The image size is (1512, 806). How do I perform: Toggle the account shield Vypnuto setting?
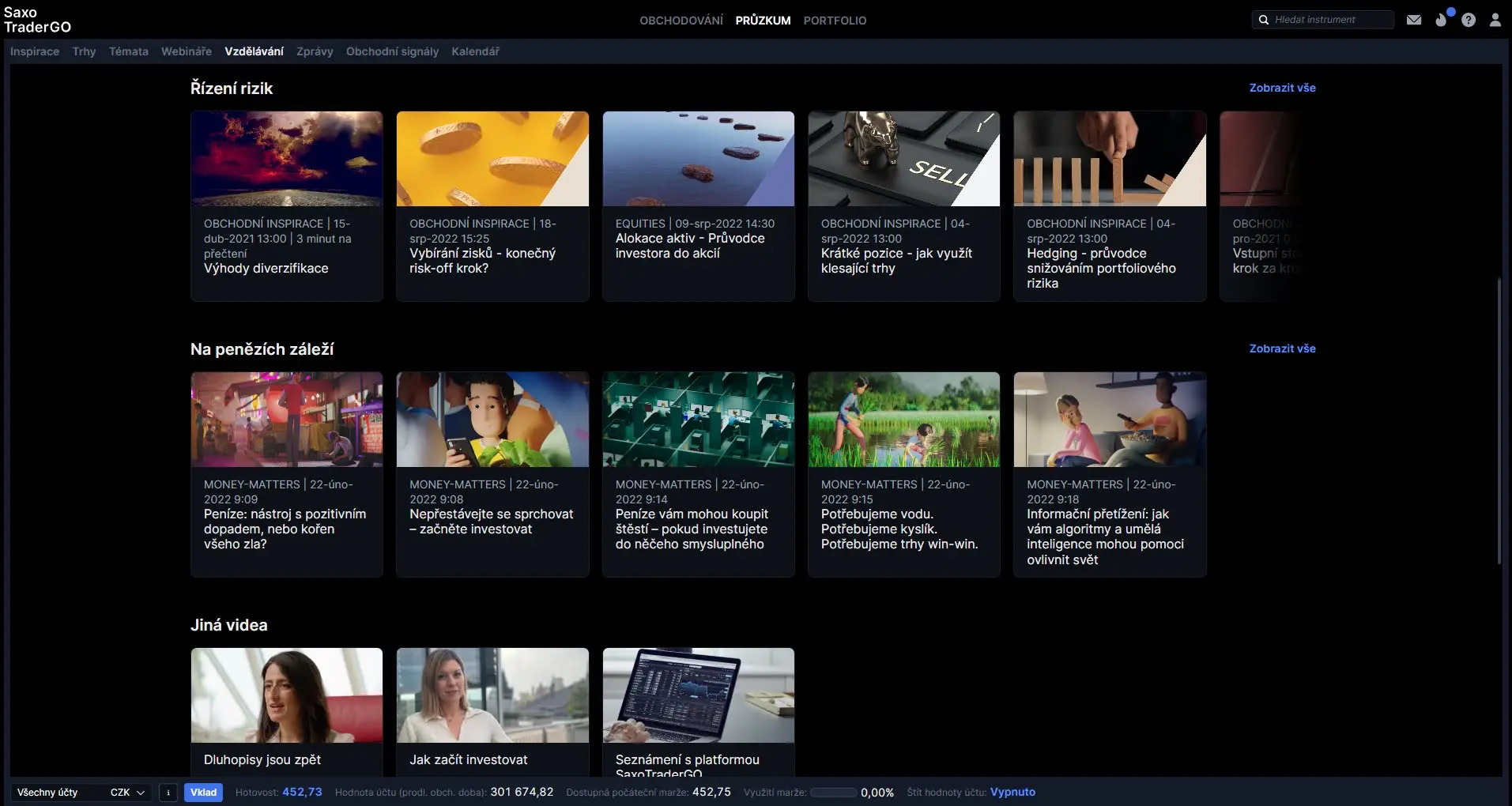[1012, 793]
